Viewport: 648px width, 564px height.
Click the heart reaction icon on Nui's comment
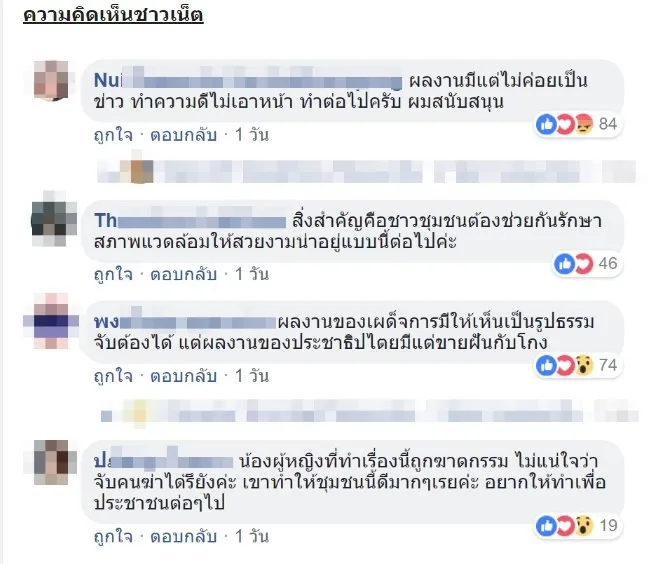coord(565,124)
